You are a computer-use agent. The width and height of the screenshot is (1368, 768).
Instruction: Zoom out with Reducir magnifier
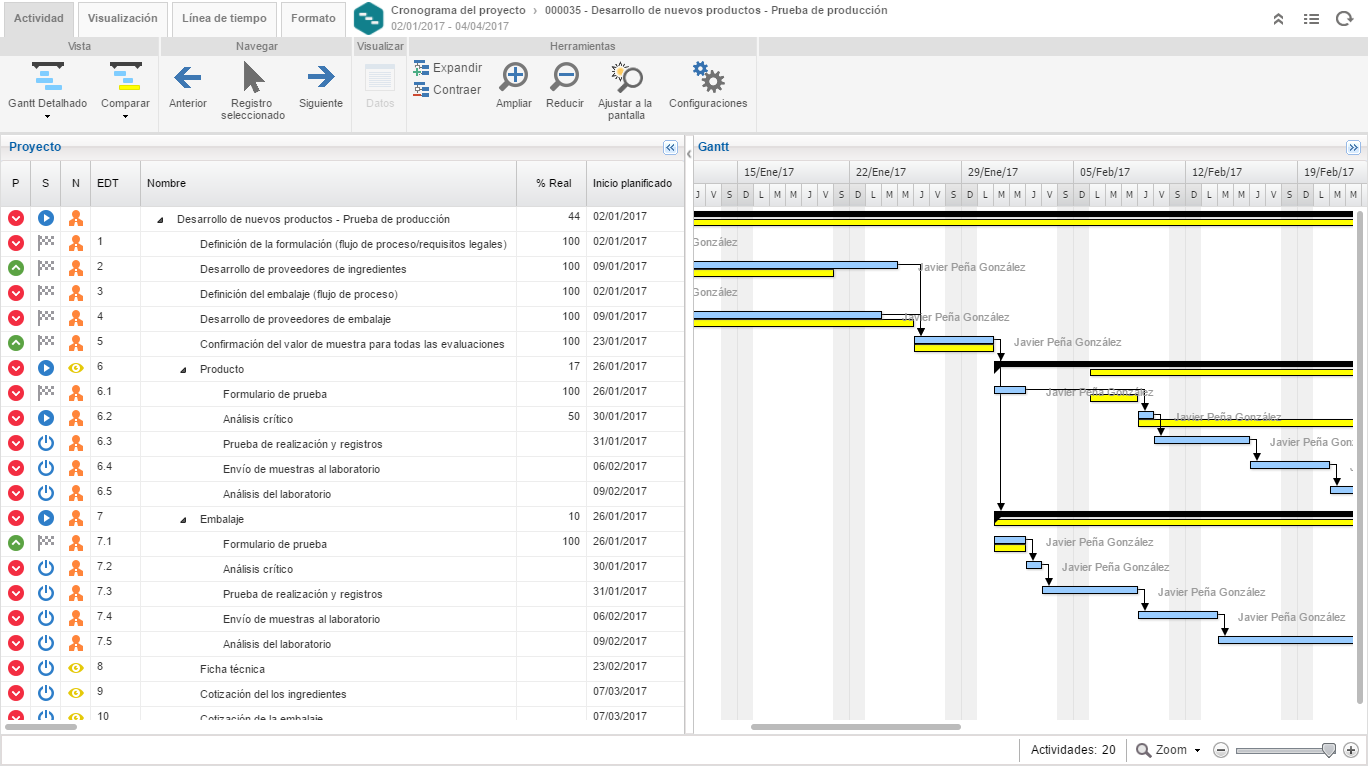(x=565, y=77)
